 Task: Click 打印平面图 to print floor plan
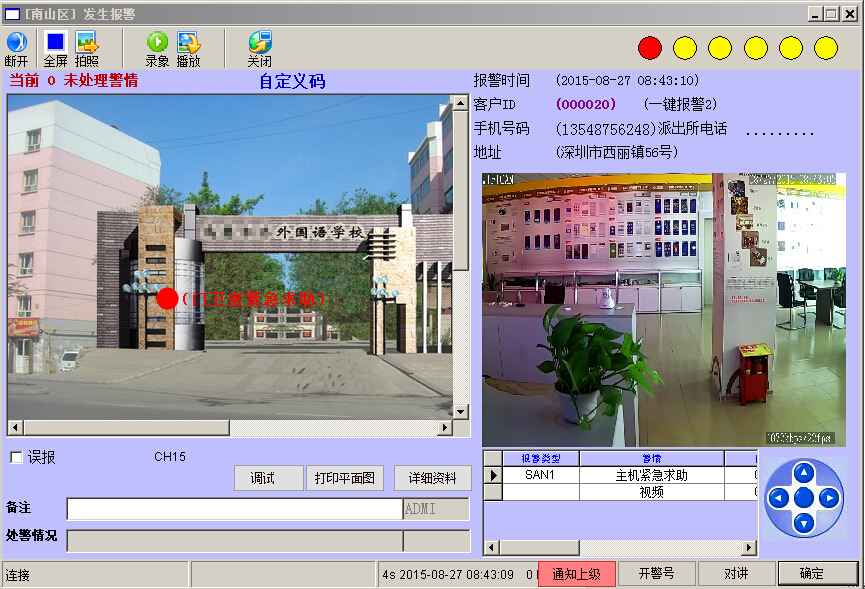344,478
